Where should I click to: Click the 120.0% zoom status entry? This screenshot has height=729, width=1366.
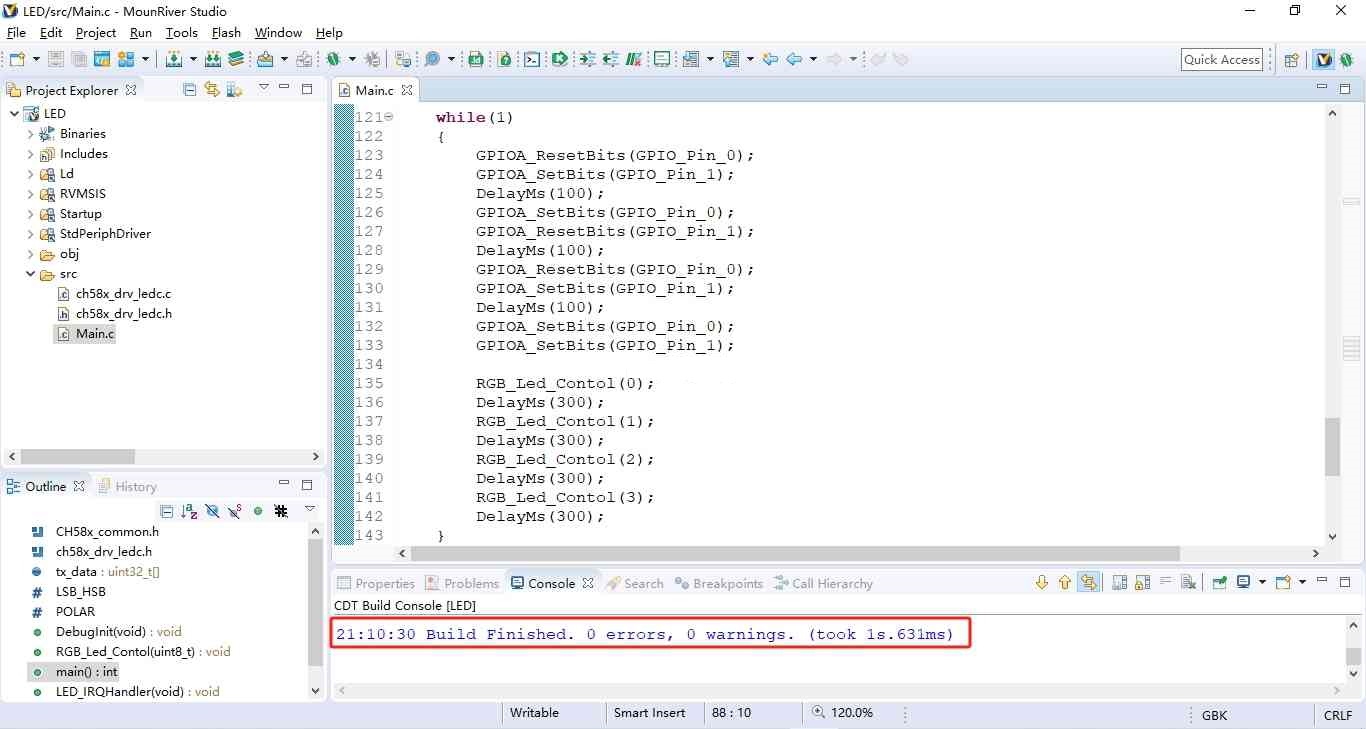[x=842, y=714]
